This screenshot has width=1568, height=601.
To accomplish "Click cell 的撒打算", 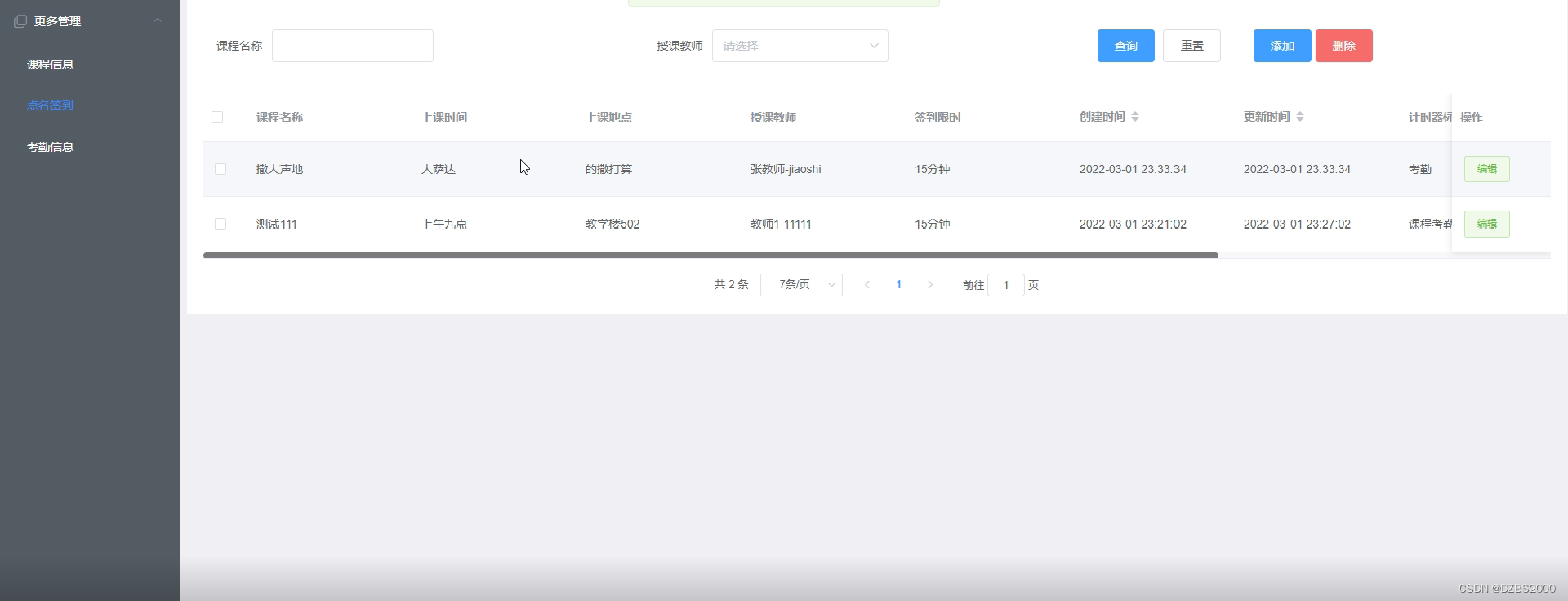I will coord(608,169).
